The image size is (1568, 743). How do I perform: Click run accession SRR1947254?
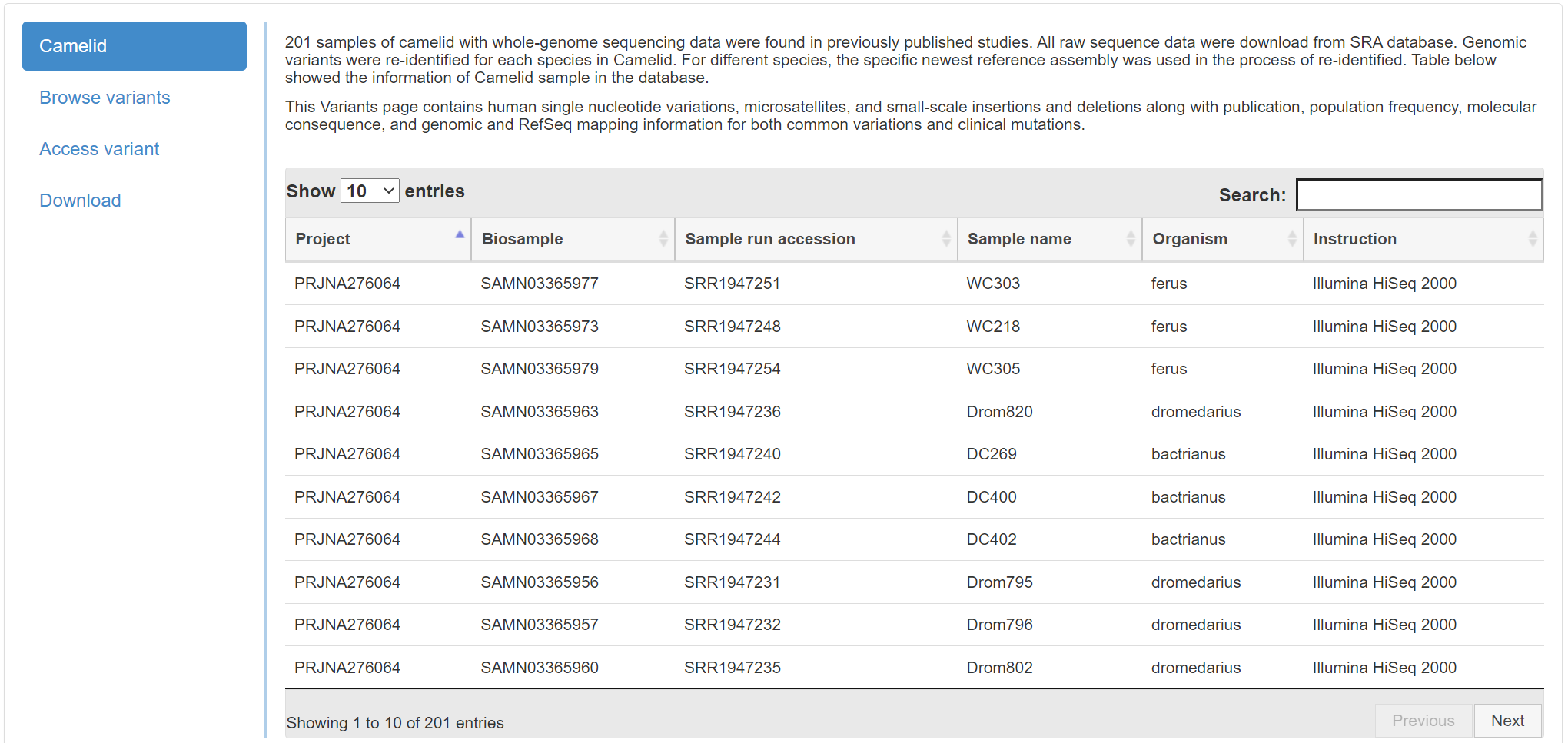pos(733,369)
